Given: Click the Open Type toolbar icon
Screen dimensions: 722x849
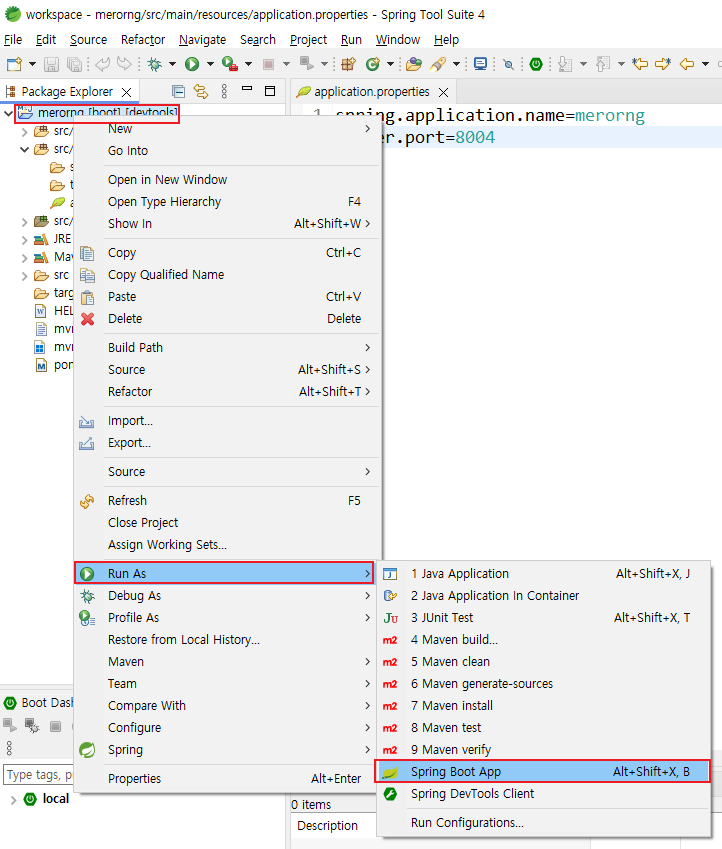Looking at the screenshot, I should (x=414, y=64).
